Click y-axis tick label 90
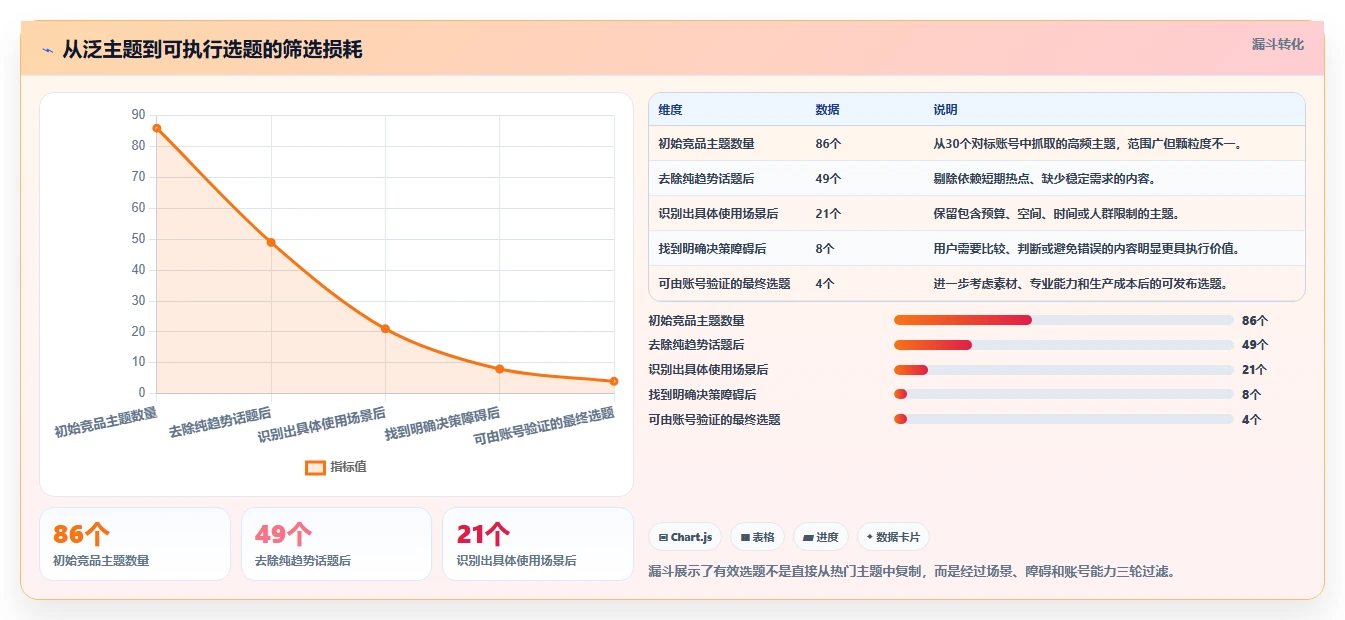The image size is (1345, 620). (138, 115)
